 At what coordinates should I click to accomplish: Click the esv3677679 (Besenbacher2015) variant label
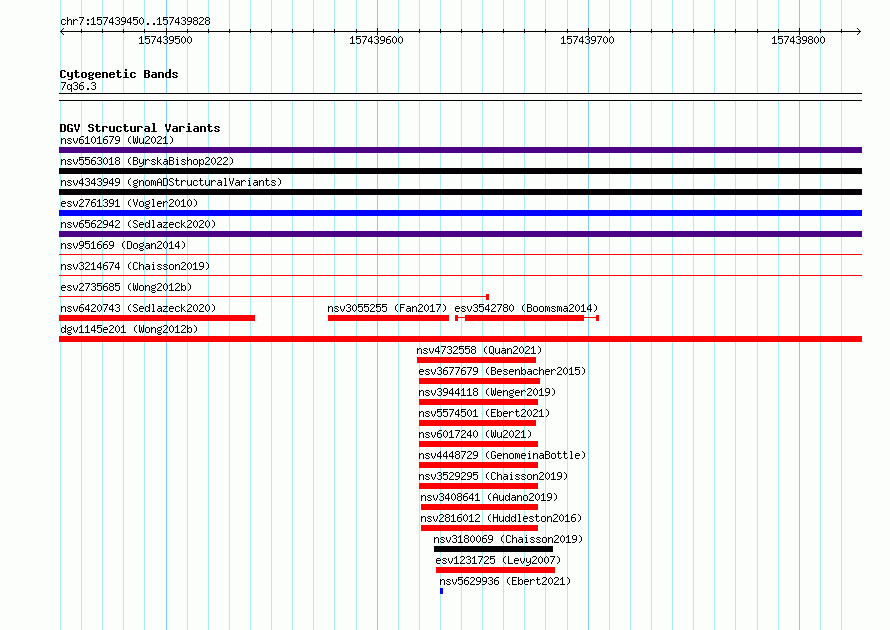coord(502,371)
